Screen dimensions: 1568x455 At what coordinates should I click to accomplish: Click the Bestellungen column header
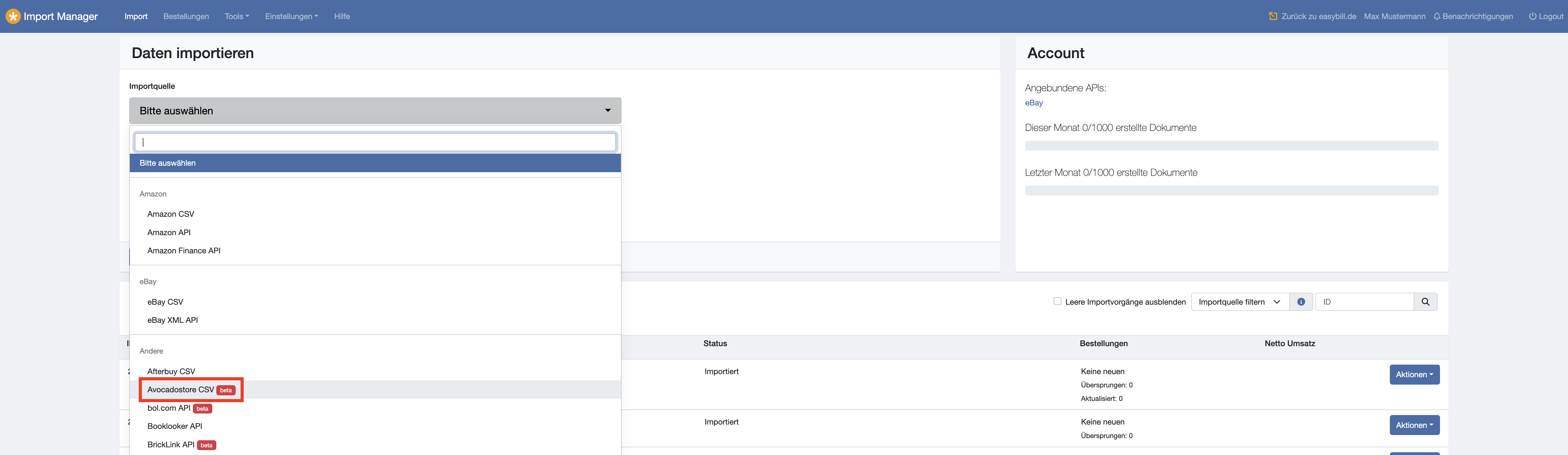click(1104, 344)
